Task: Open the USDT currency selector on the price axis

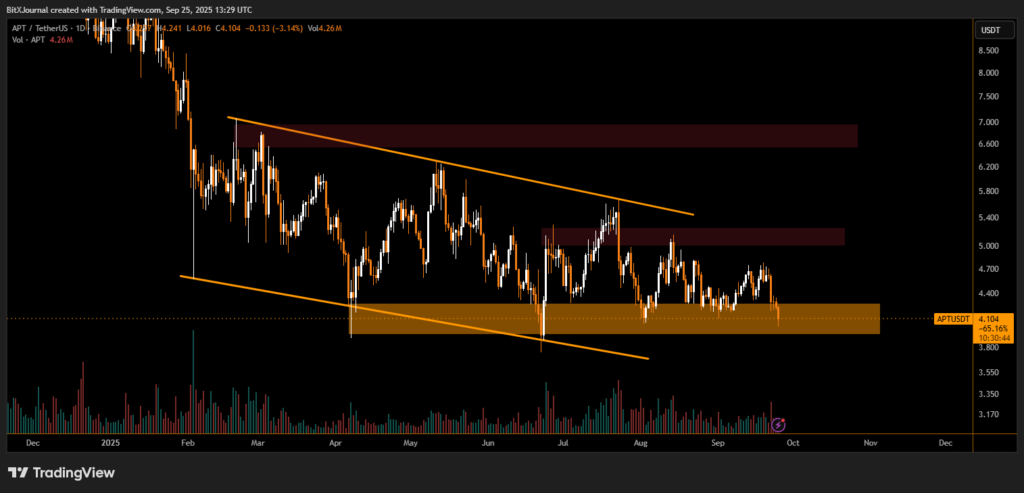Action: point(989,30)
